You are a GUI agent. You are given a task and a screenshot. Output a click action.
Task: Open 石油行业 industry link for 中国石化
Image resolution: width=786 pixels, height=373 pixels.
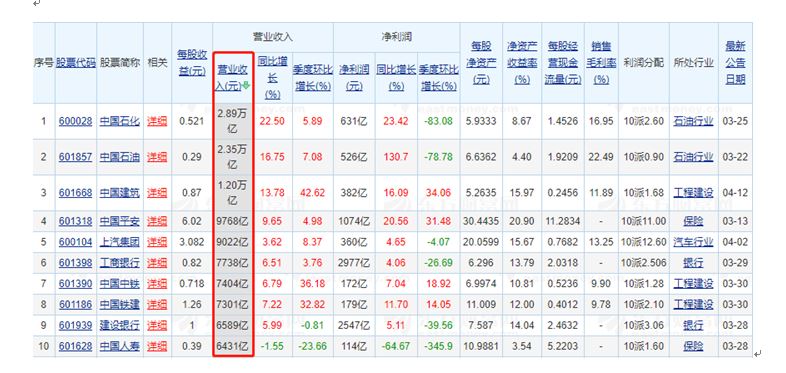pyautogui.click(x=693, y=121)
